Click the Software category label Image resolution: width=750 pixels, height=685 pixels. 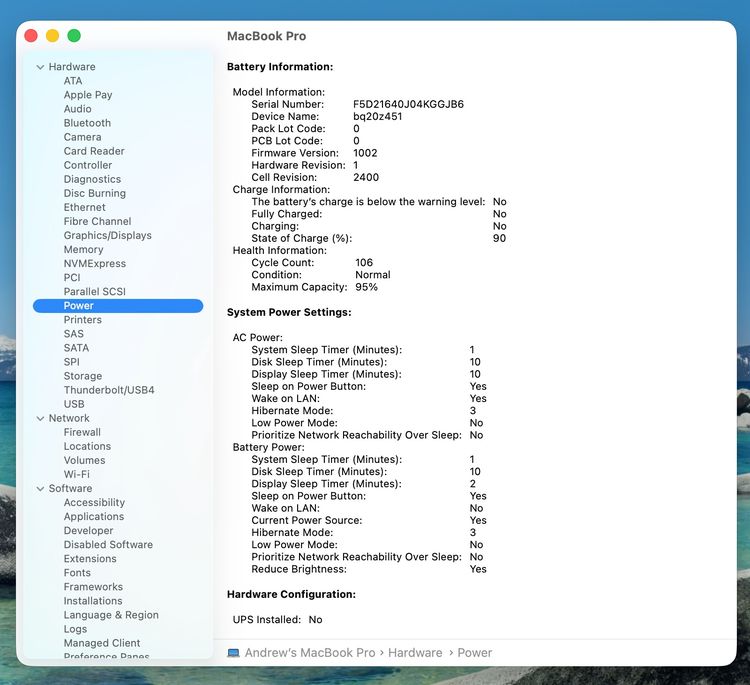70,488
